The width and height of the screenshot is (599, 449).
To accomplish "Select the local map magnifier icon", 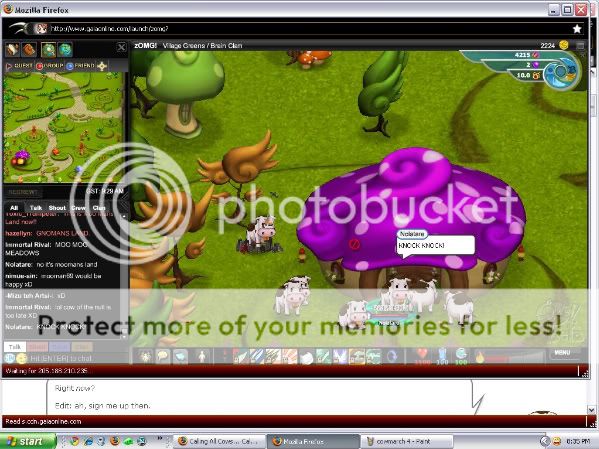I will pos(48,50).
